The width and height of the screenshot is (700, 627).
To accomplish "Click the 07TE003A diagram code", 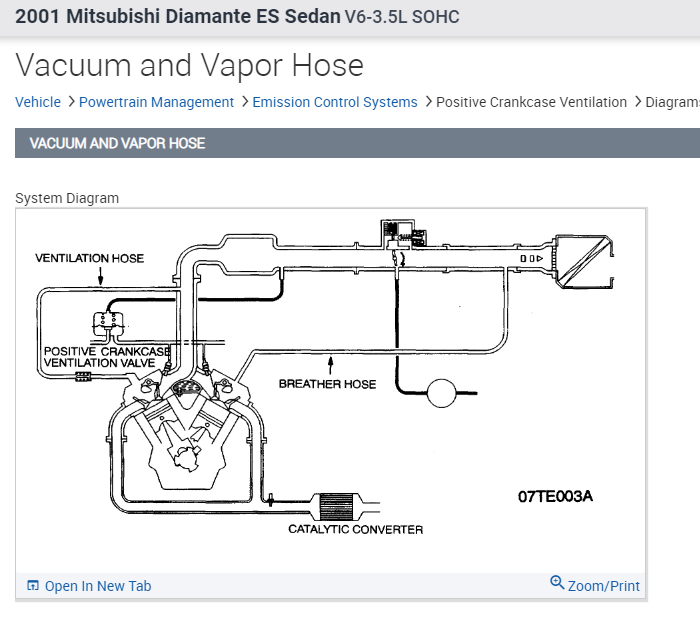I will pos(555,497).
